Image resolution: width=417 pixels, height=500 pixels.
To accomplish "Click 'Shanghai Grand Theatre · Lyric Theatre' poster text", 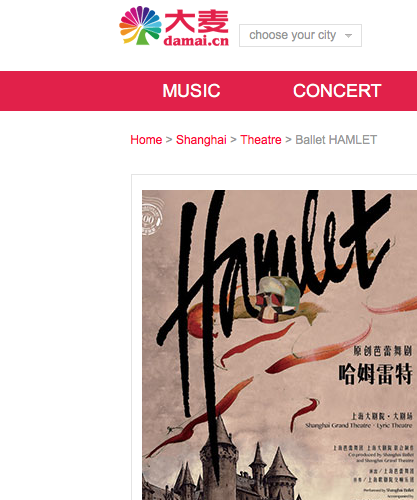I will tap(359, 425).
